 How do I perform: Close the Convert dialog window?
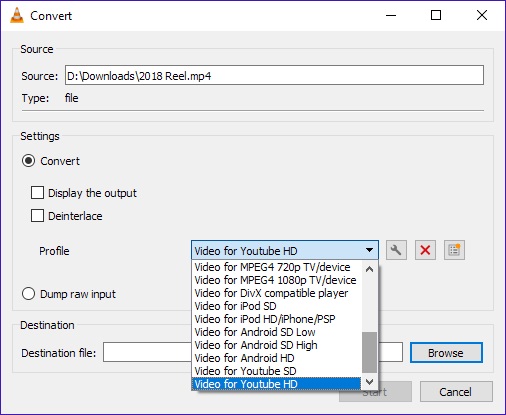[x=482, y=15]
